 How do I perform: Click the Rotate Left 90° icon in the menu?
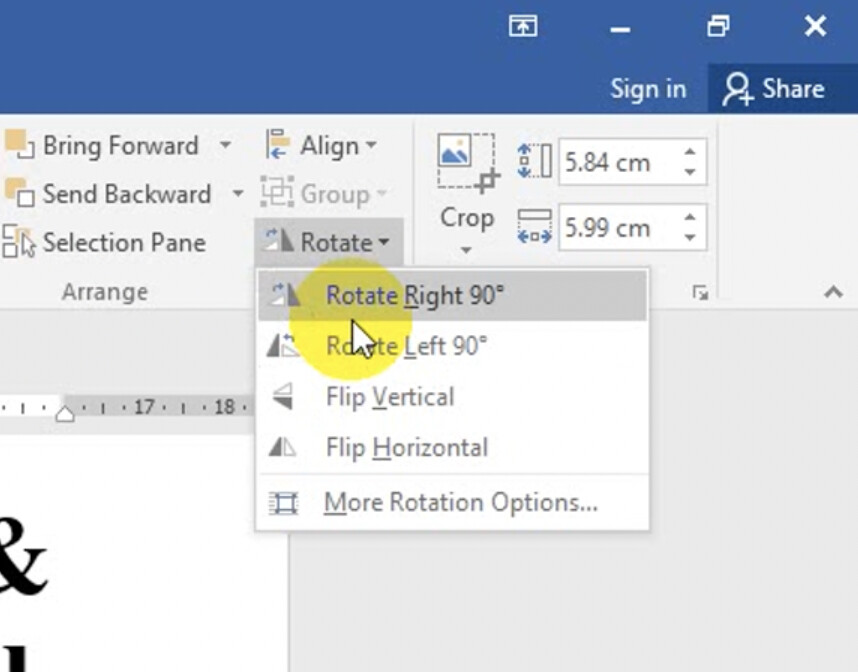point(282,346)
